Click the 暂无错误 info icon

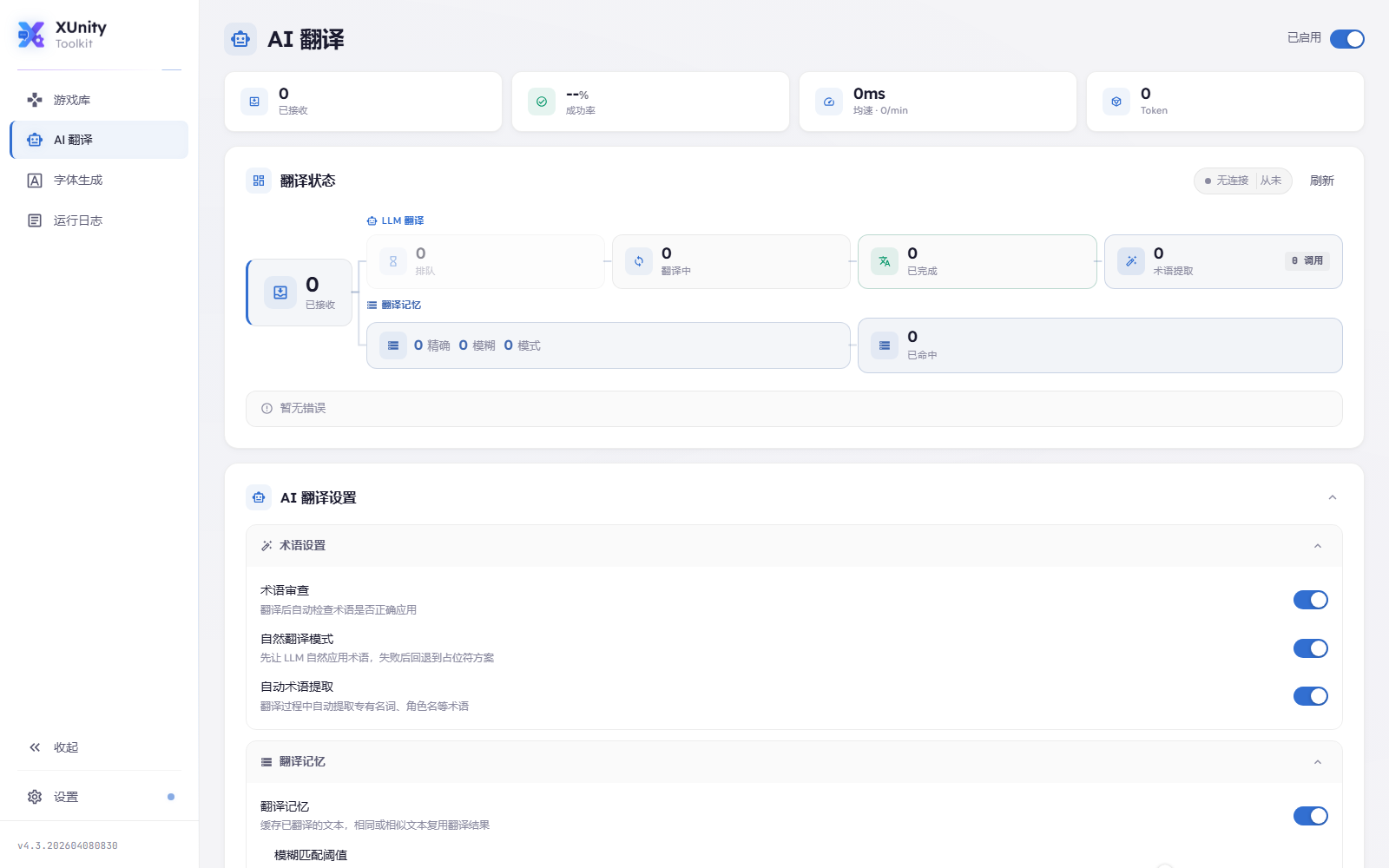click(x=267, y=409)
